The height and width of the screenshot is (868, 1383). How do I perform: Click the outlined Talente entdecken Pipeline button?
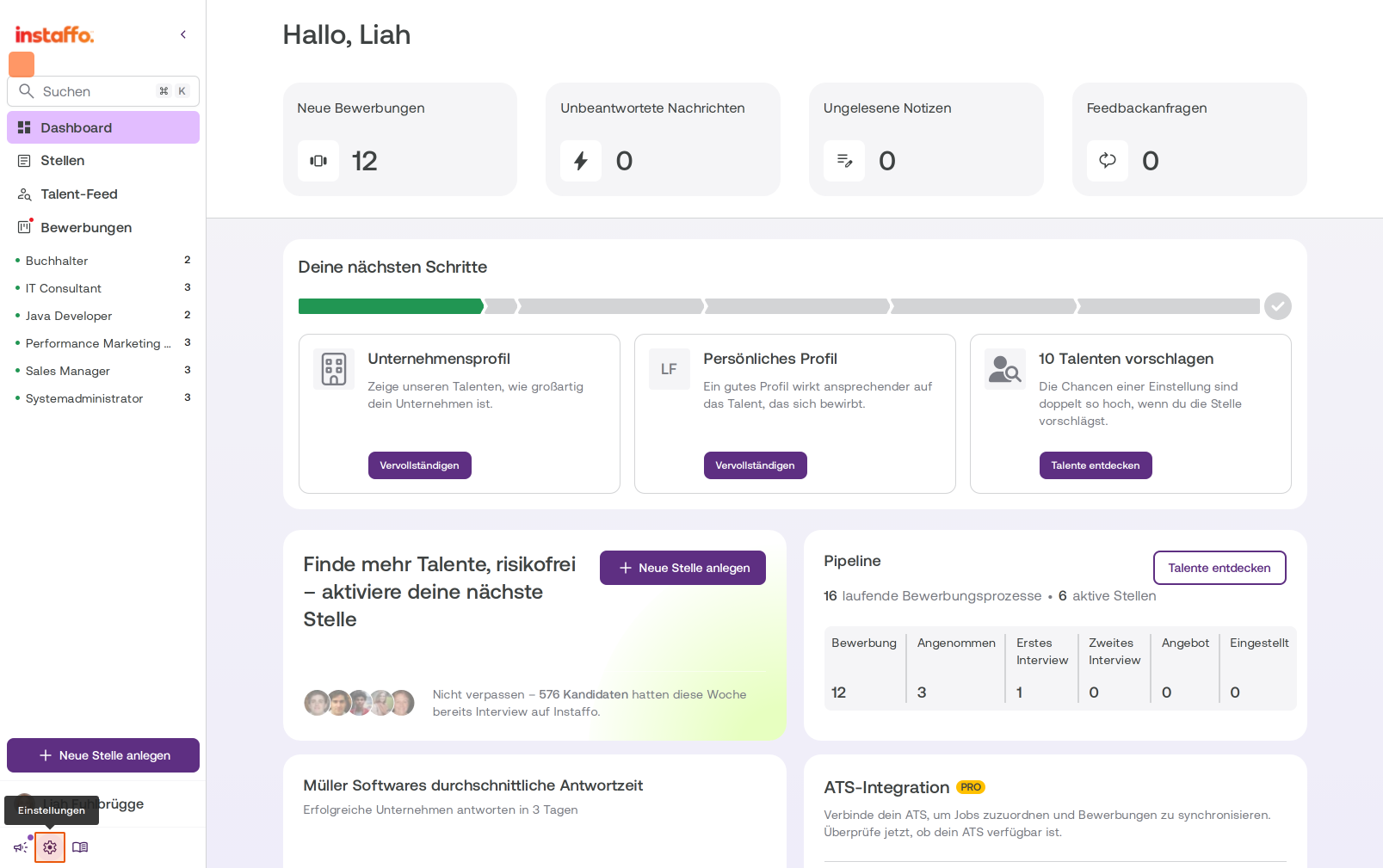click(x=1219, y=568)
